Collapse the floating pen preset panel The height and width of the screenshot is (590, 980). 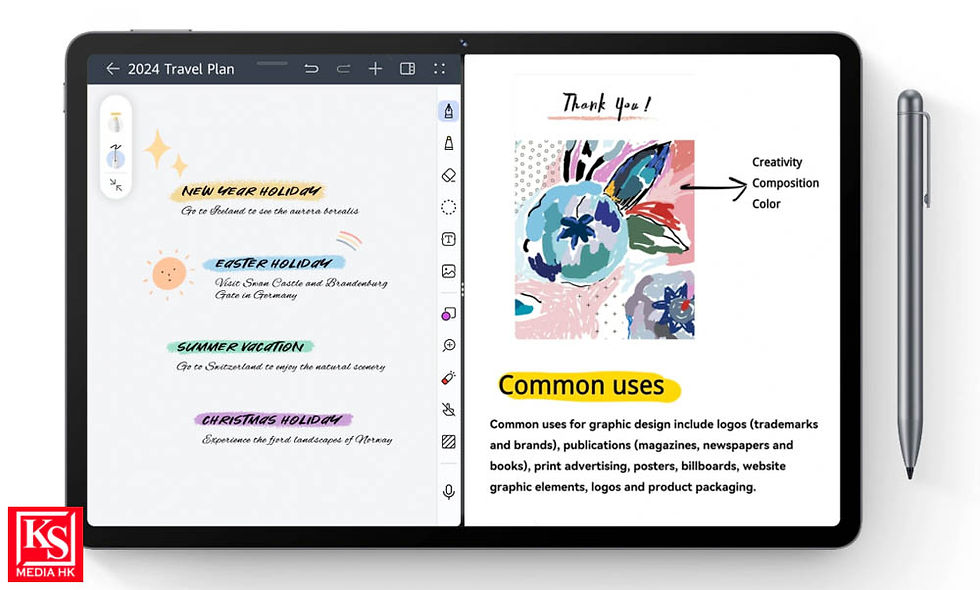point(116,184)
